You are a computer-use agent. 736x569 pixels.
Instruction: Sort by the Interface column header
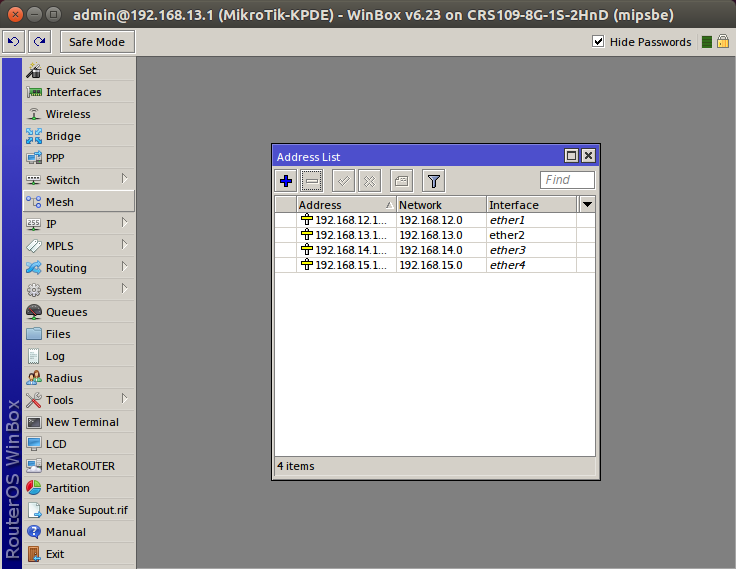531,205
